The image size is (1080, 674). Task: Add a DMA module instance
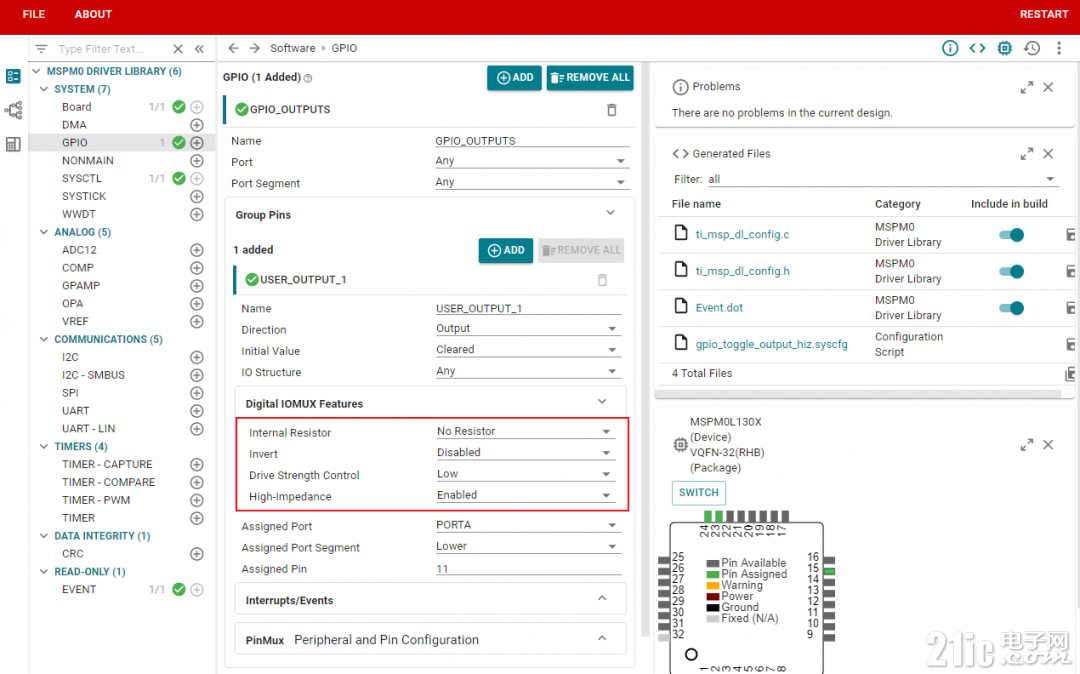(x=197, y=125)
